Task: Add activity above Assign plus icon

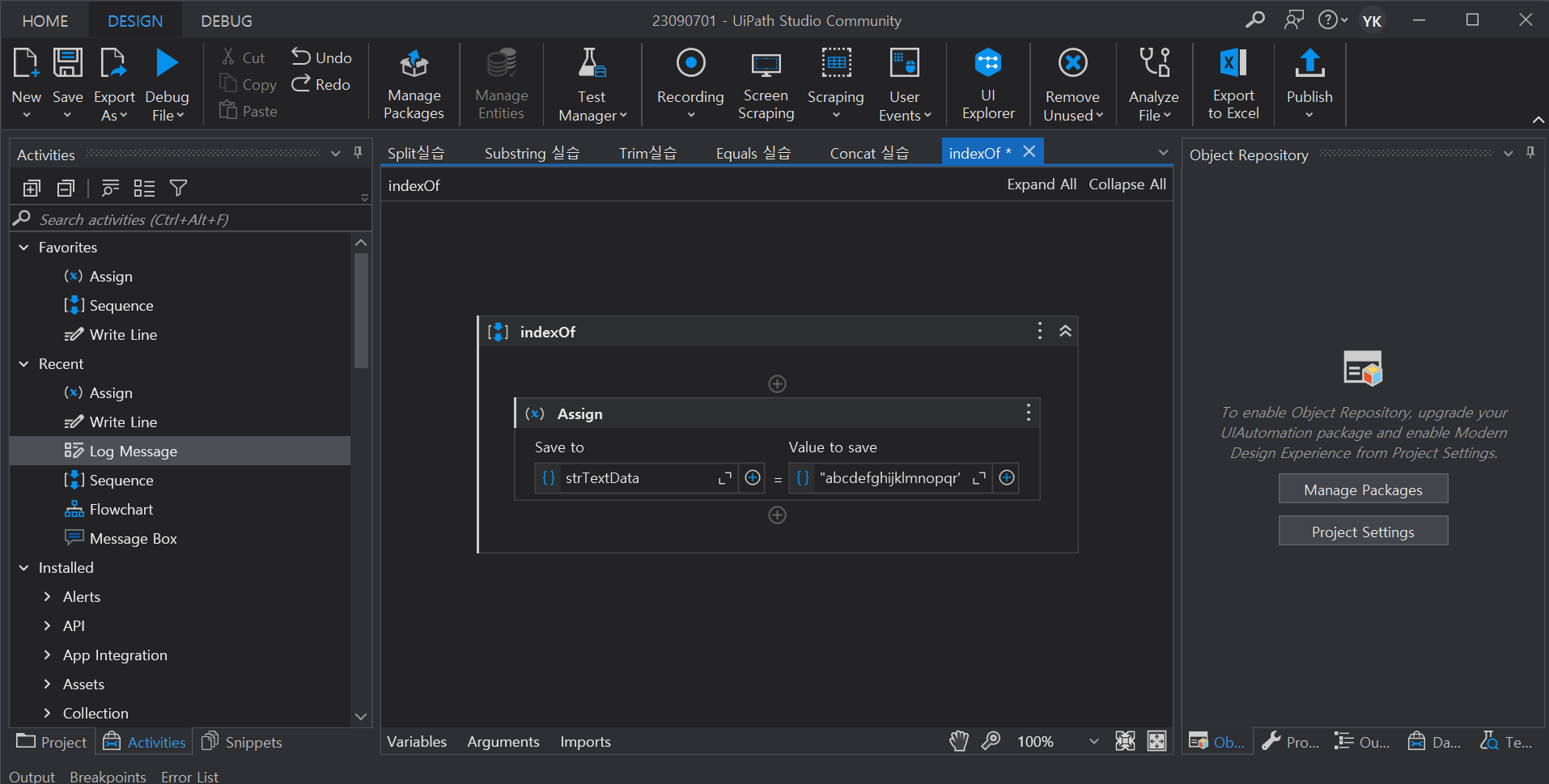Action: coord(777,384)
